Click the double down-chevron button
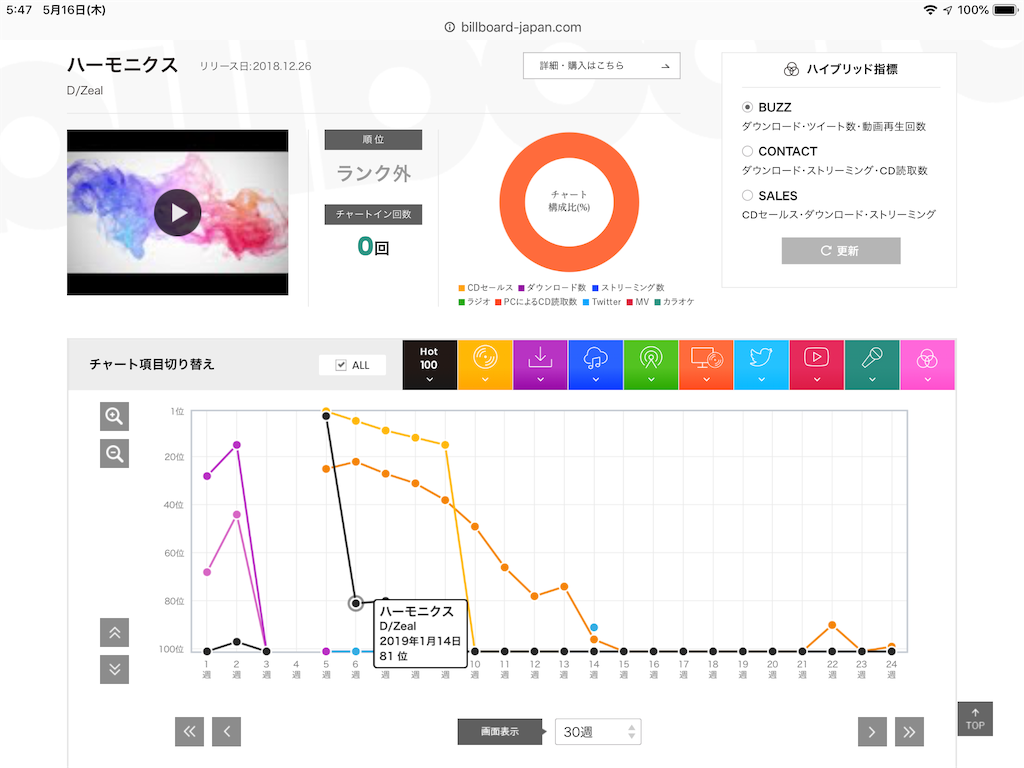 pos(114,669)
